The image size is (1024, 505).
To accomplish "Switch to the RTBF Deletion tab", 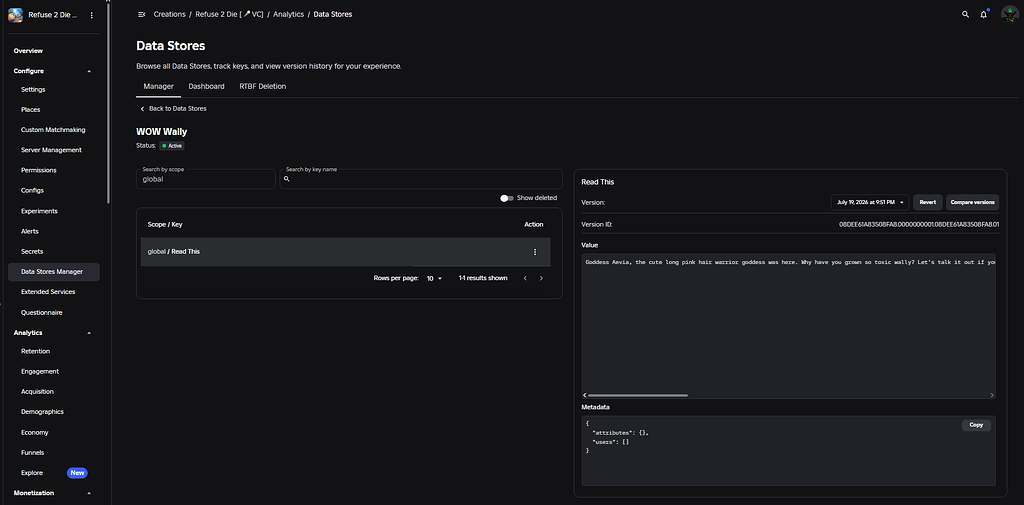I will (x=263, y=86).
